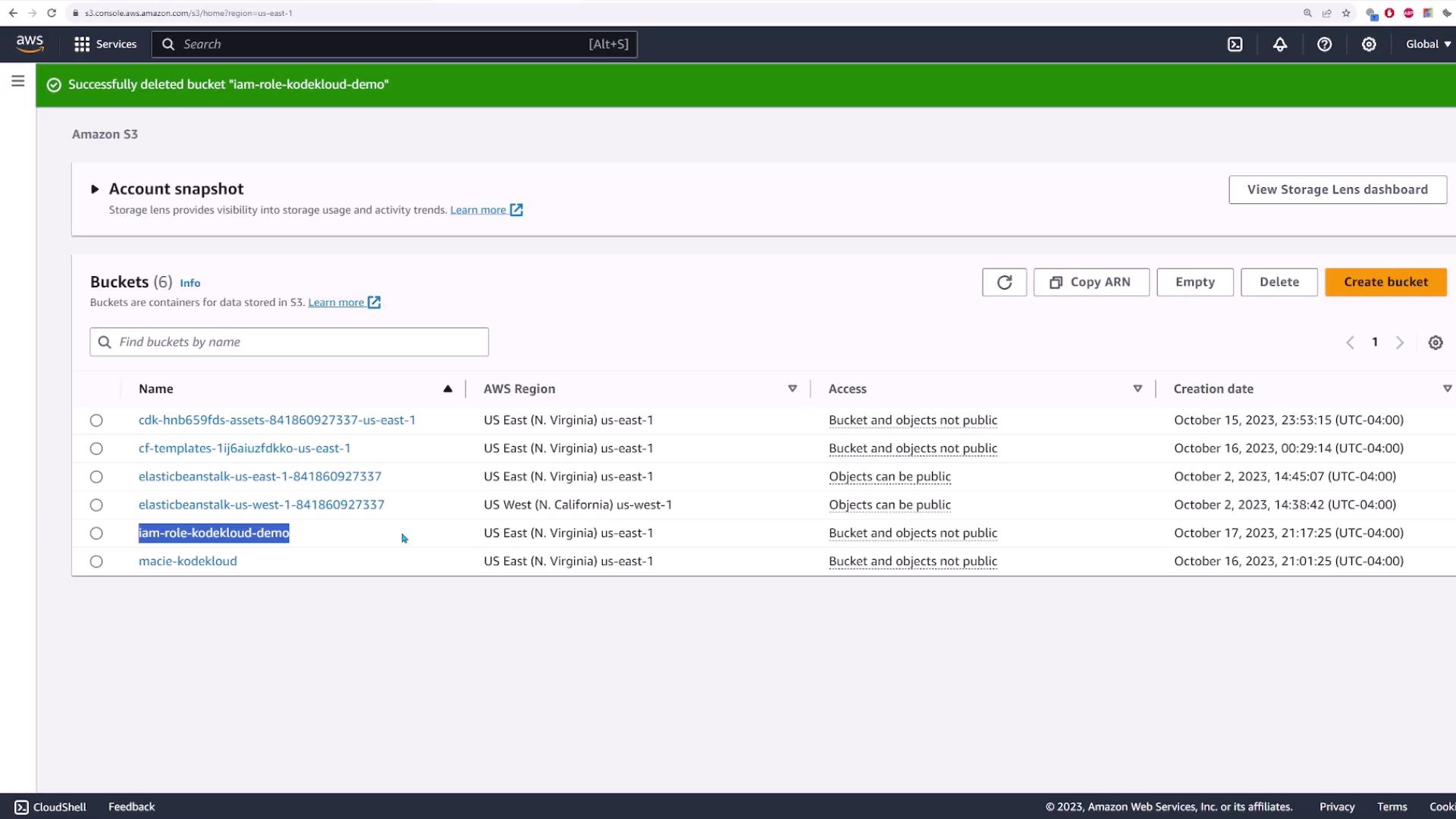Click the Find buckets by name field
The height and width of the screenshot is (819, 1456).
point(288,342)
